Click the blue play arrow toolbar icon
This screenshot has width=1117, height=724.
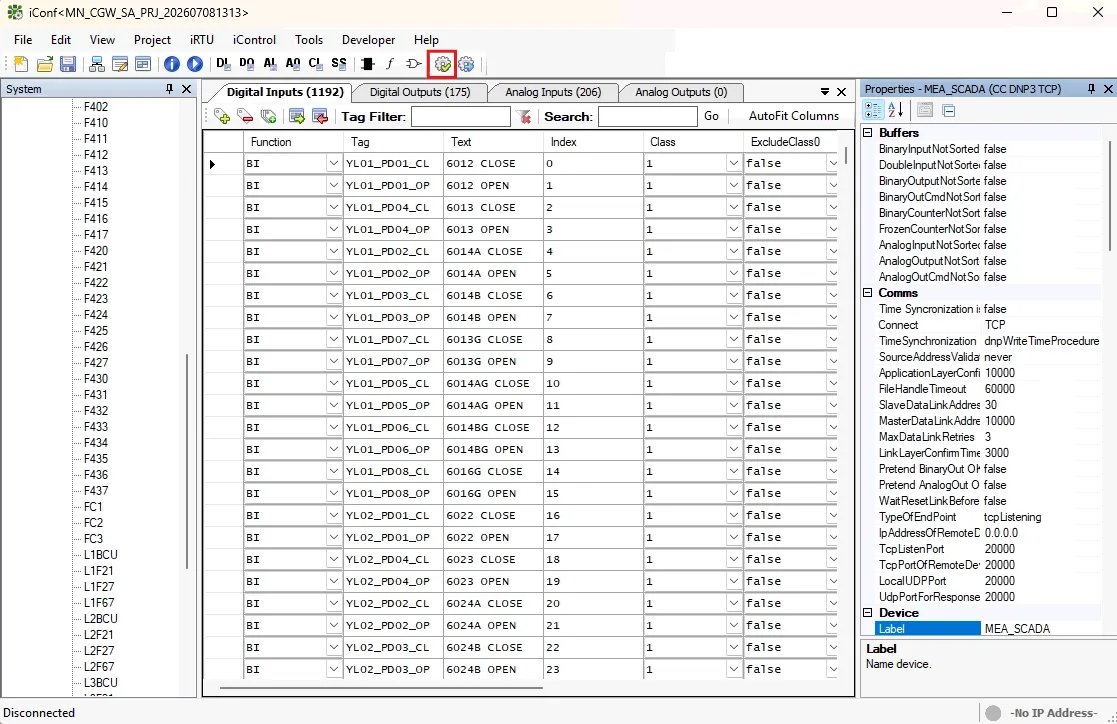pos(194,64)
